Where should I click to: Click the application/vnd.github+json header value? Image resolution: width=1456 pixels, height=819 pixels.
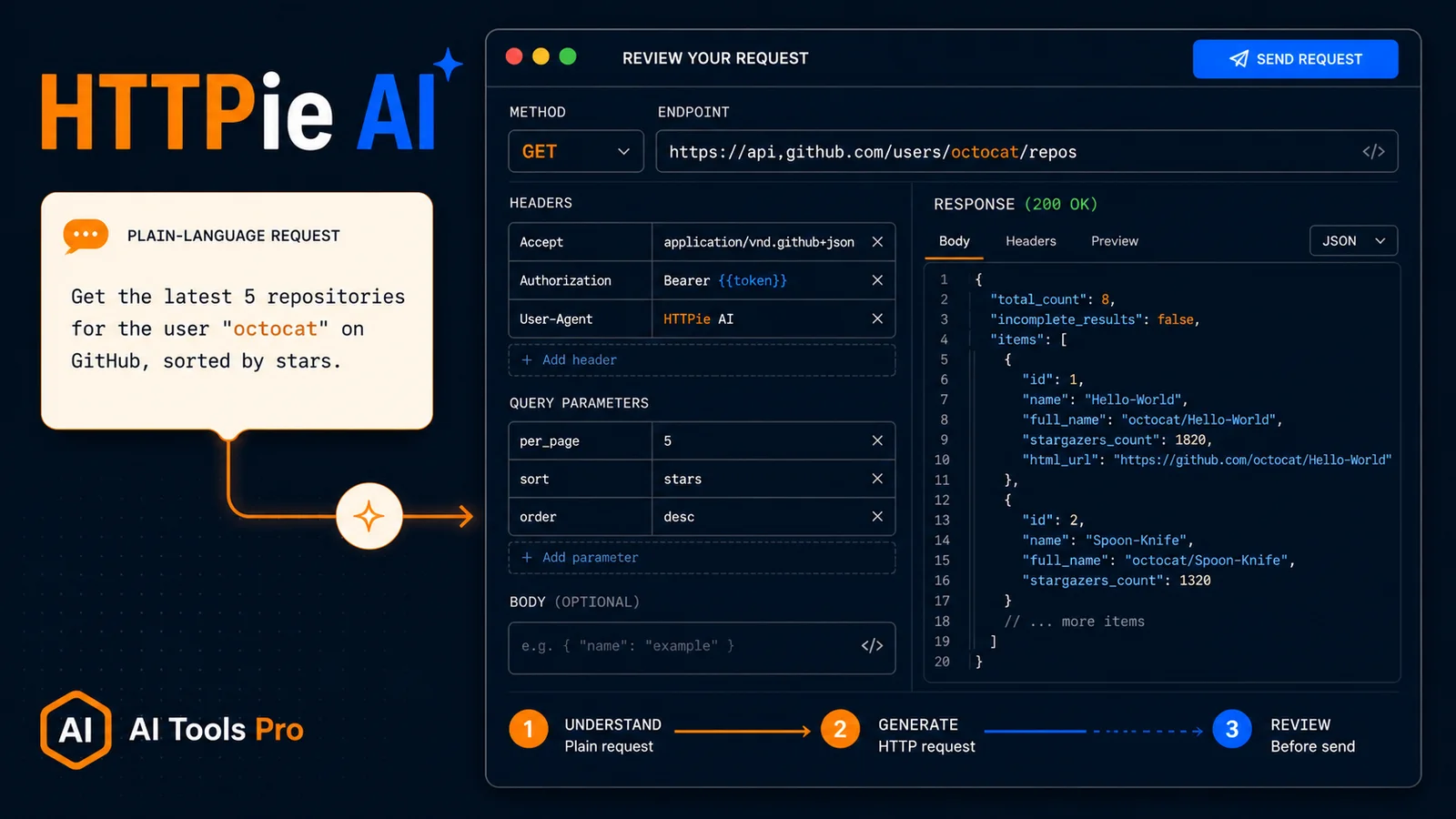(x=759, y=242)
